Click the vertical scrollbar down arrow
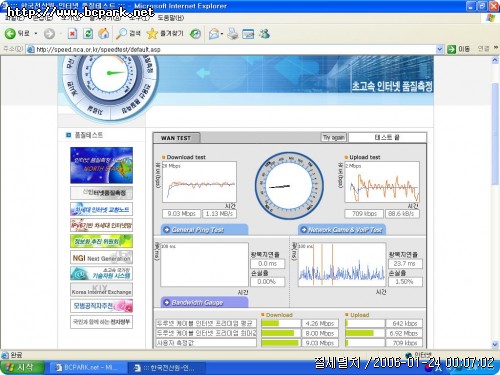Image resolution: width=500 pixels, height=375 pixels. (495, 344)
